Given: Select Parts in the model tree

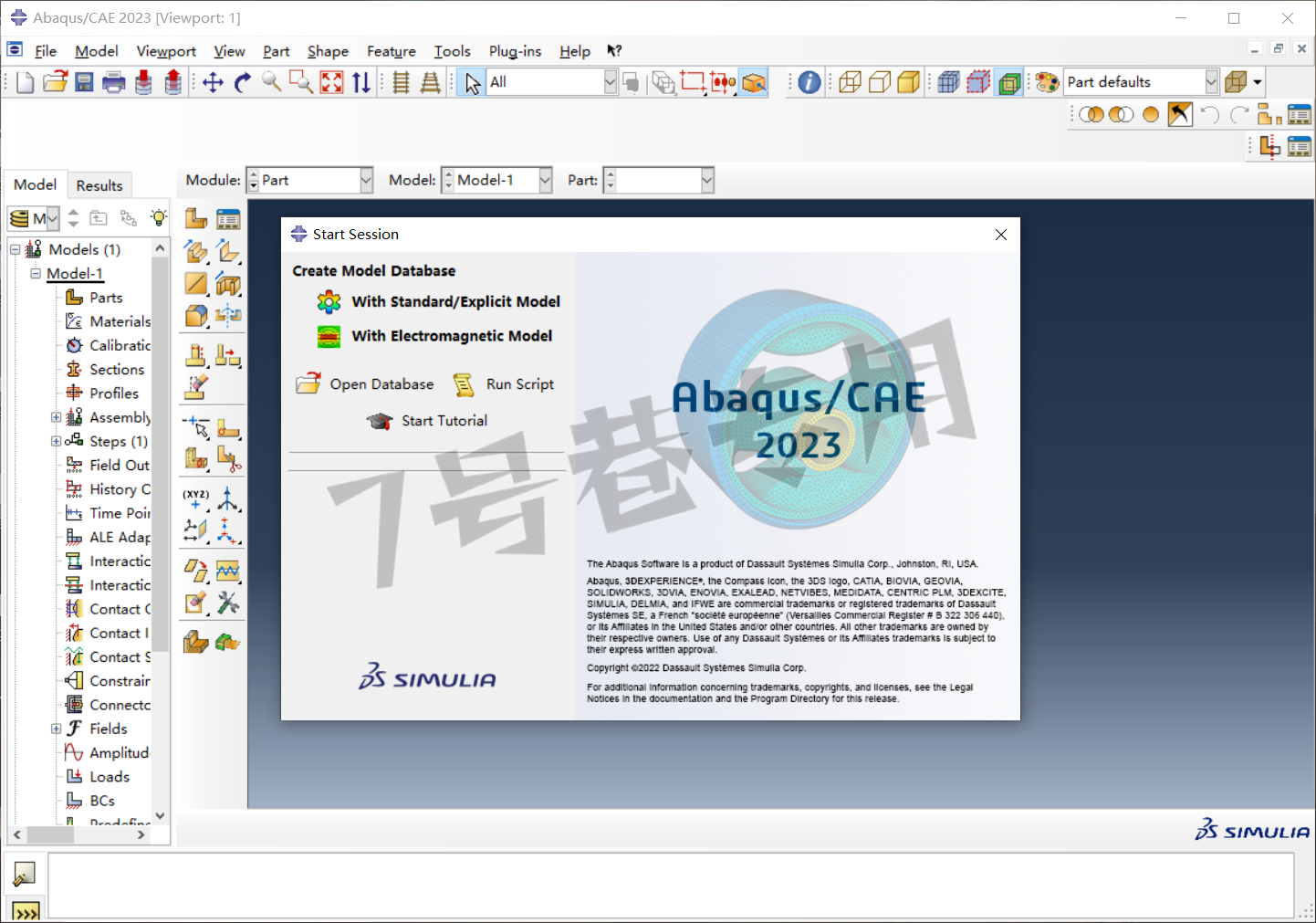Looking at the screenshot, I should click(106, 298).
